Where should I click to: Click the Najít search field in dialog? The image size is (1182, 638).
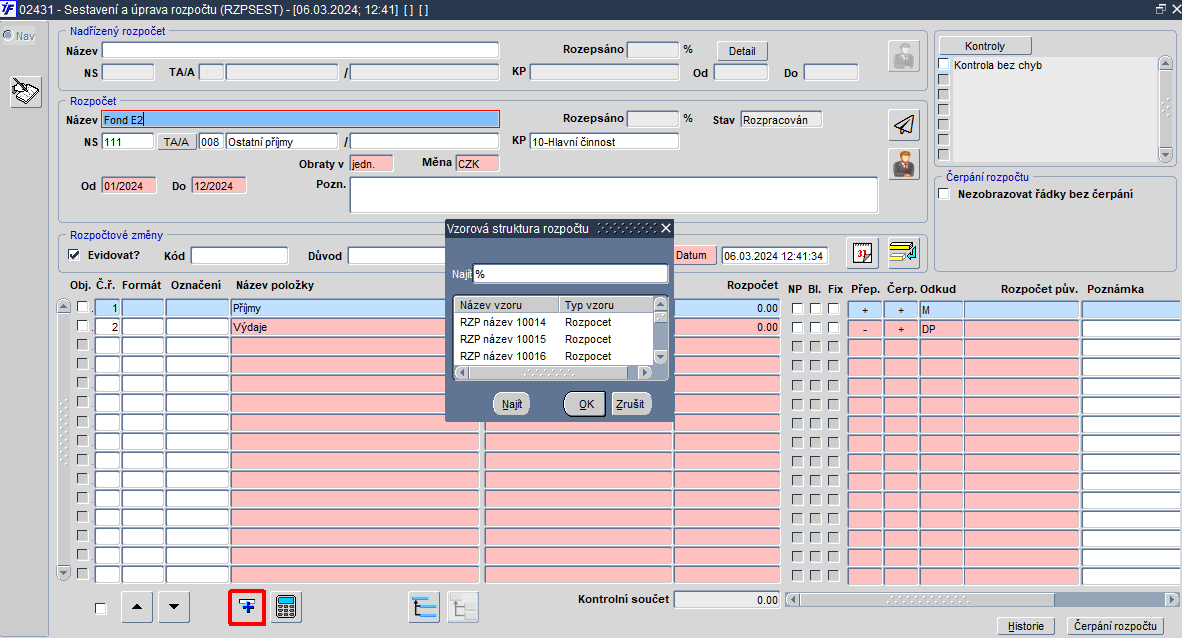570,274
